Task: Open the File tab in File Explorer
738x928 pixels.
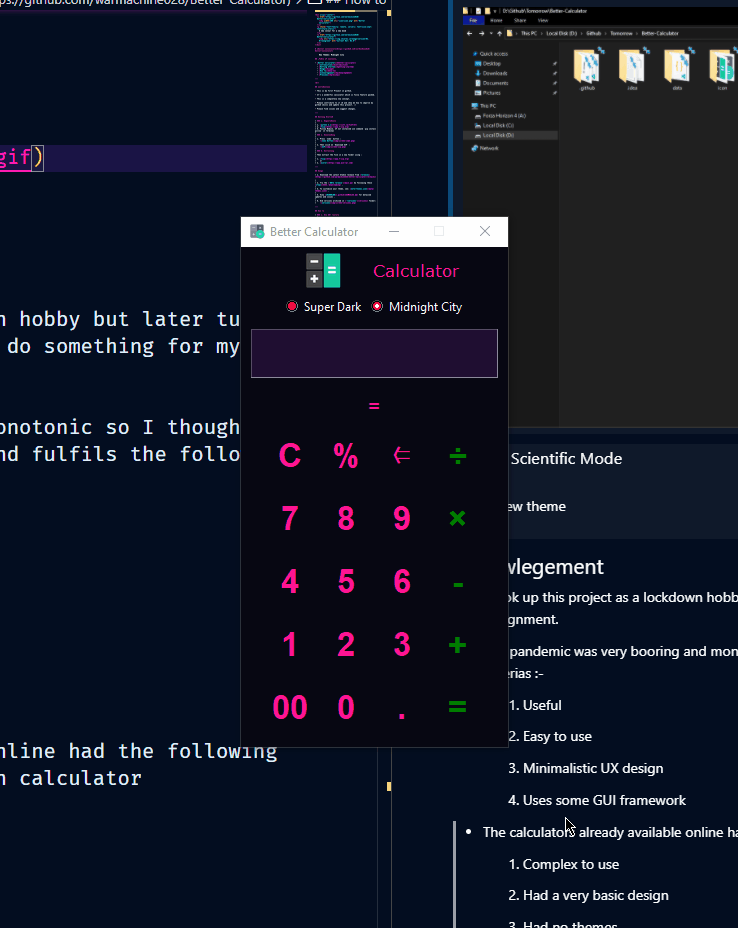Action: pos(473,20)
